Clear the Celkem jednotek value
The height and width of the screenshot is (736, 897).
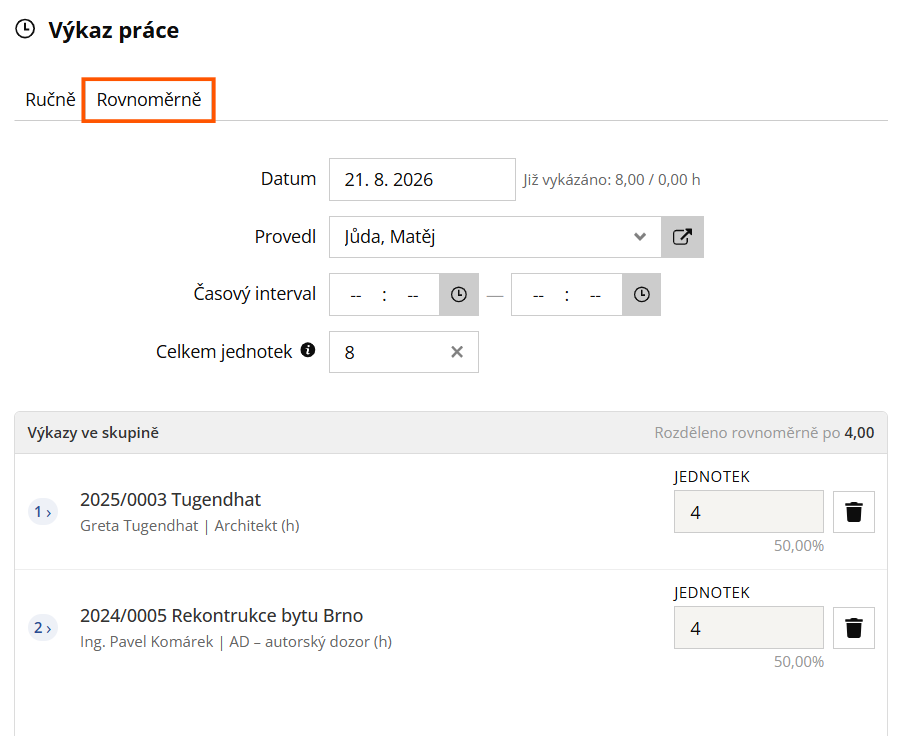[x=457, y=352]
